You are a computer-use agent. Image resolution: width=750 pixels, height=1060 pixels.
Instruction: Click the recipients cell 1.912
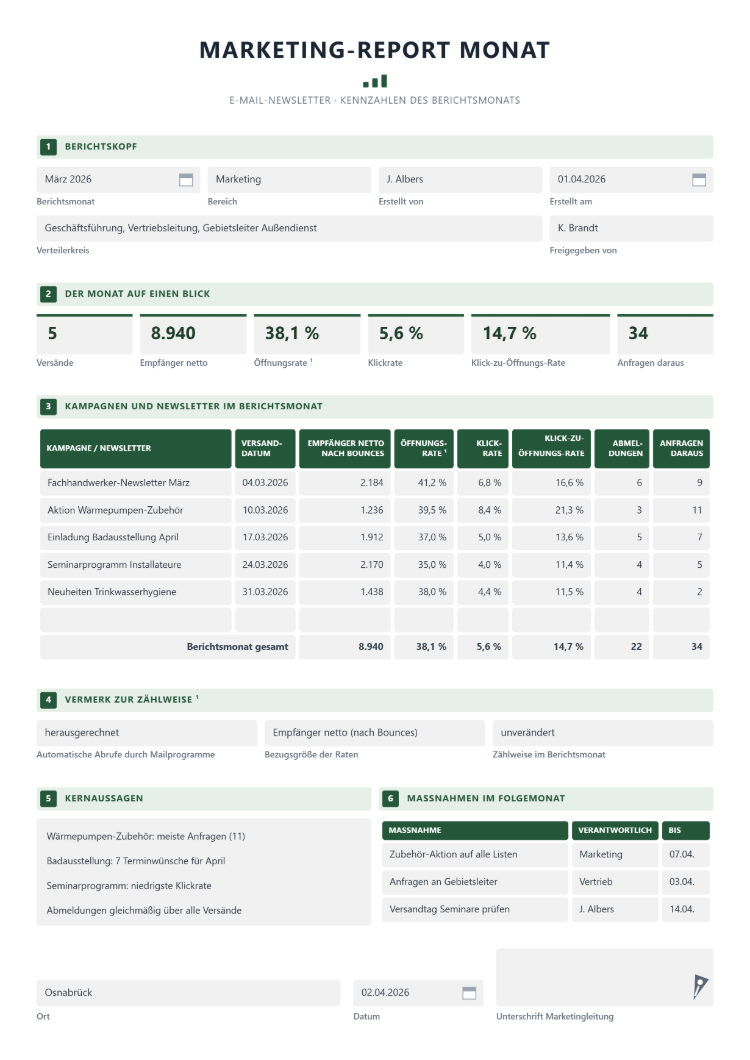click(x=345, y=537)
